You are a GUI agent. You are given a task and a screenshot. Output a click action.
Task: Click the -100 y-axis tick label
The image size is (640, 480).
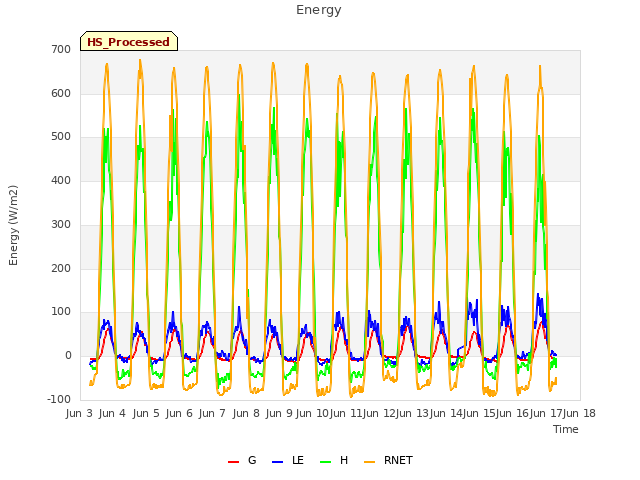(59, 399)
